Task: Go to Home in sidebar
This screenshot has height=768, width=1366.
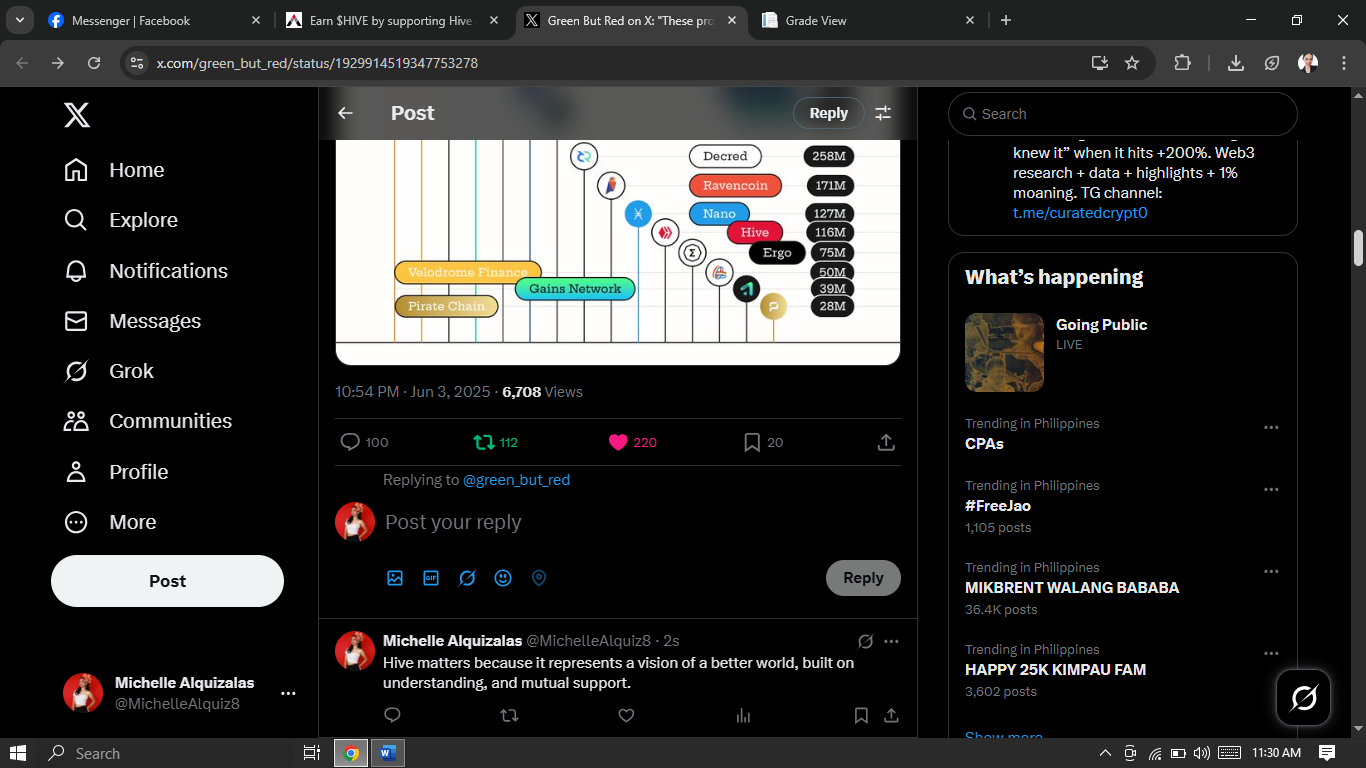Action: [x=113, y=170]
